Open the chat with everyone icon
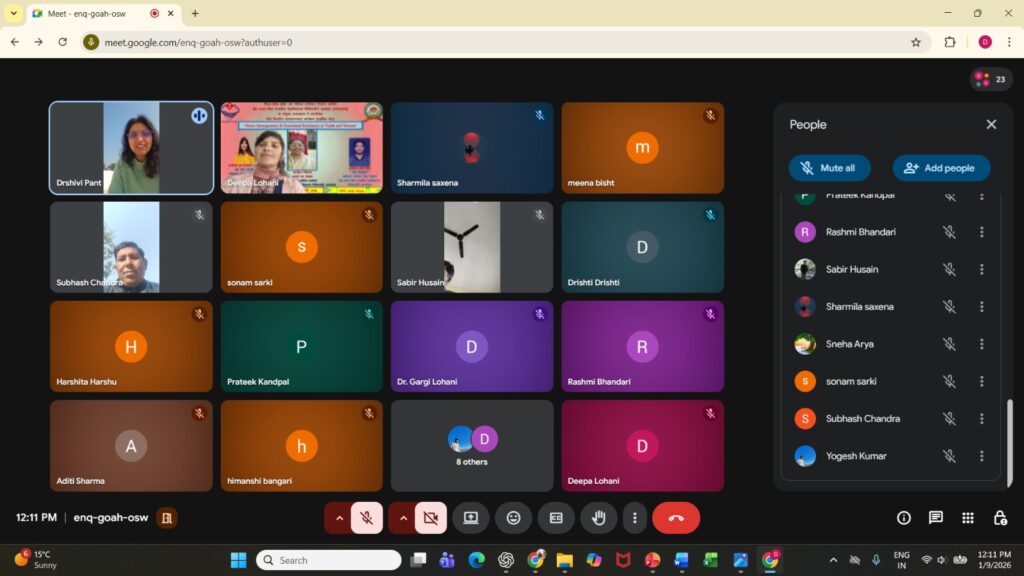 (936, 518)
